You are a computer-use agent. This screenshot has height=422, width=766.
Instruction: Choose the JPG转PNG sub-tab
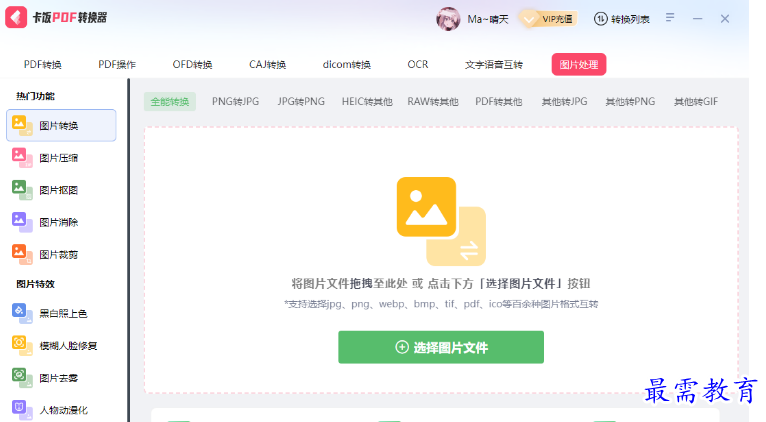point(301,102)
